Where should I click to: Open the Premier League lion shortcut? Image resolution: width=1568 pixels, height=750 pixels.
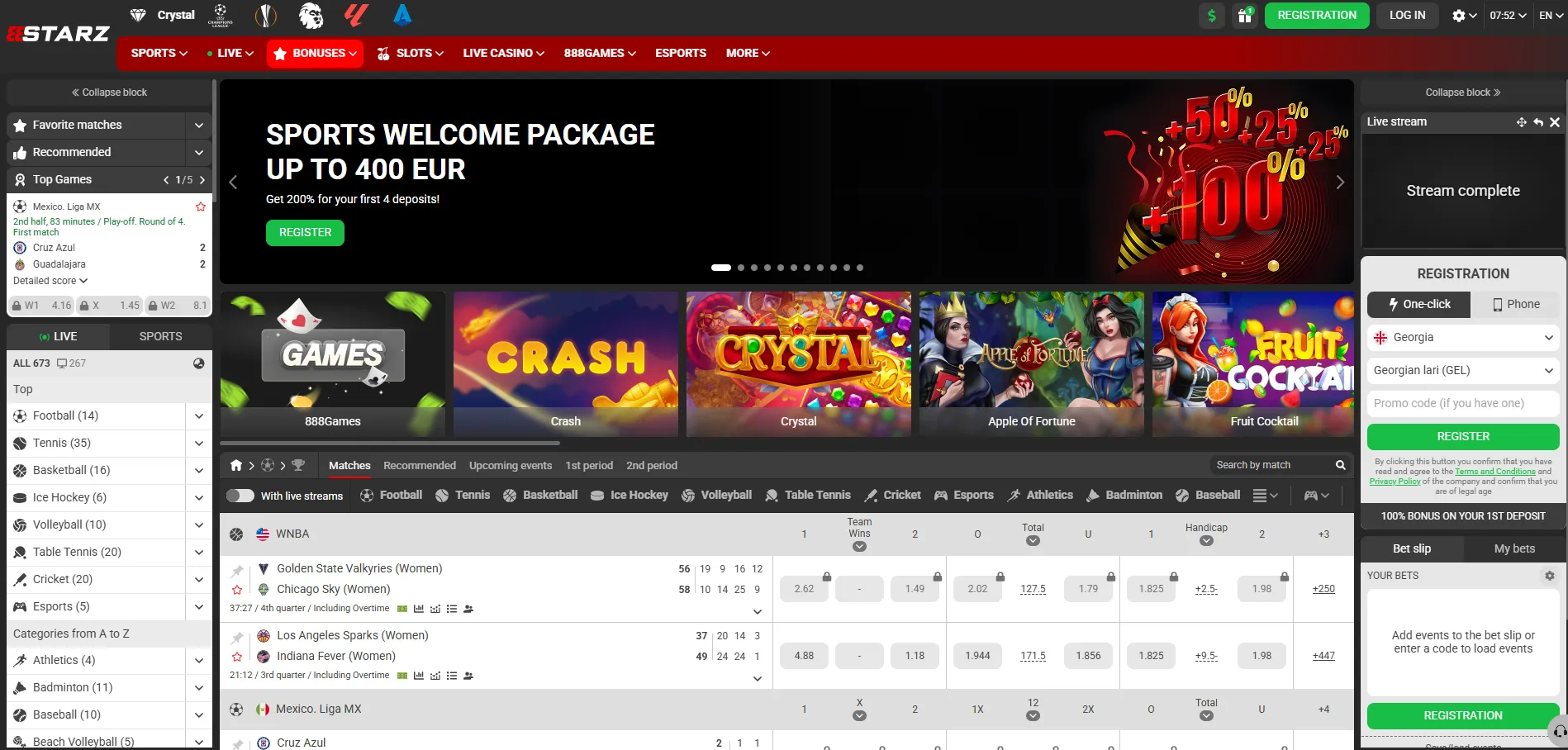(311, 15)
